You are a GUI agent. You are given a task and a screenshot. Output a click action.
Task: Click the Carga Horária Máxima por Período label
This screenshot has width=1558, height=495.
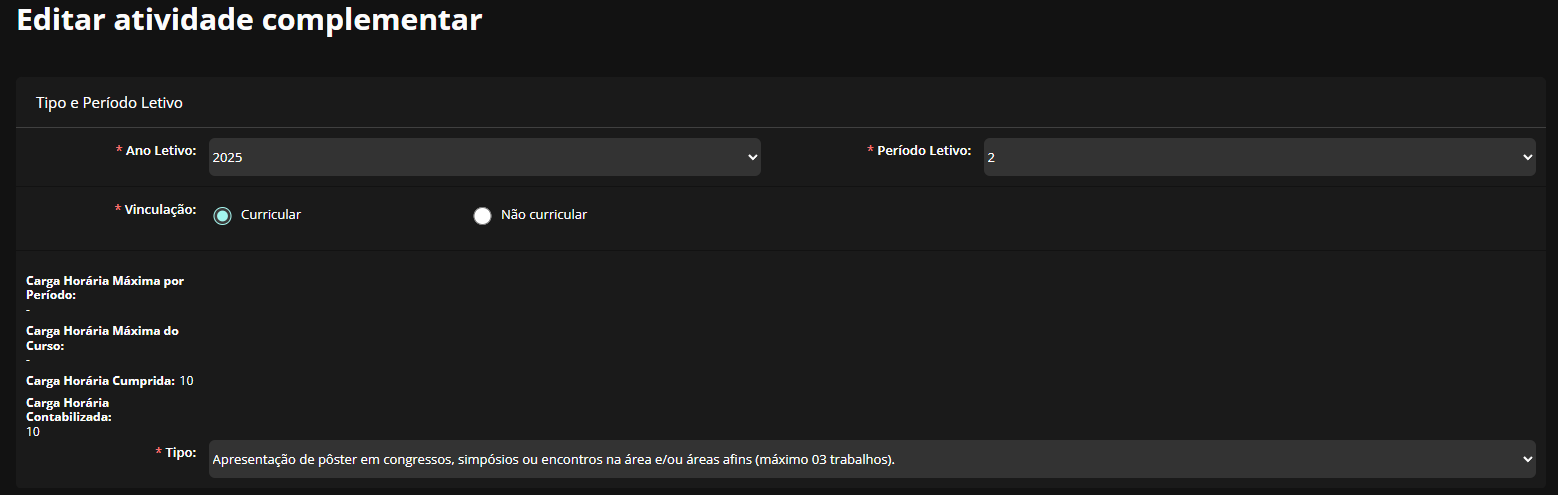(x=104, y=288)
